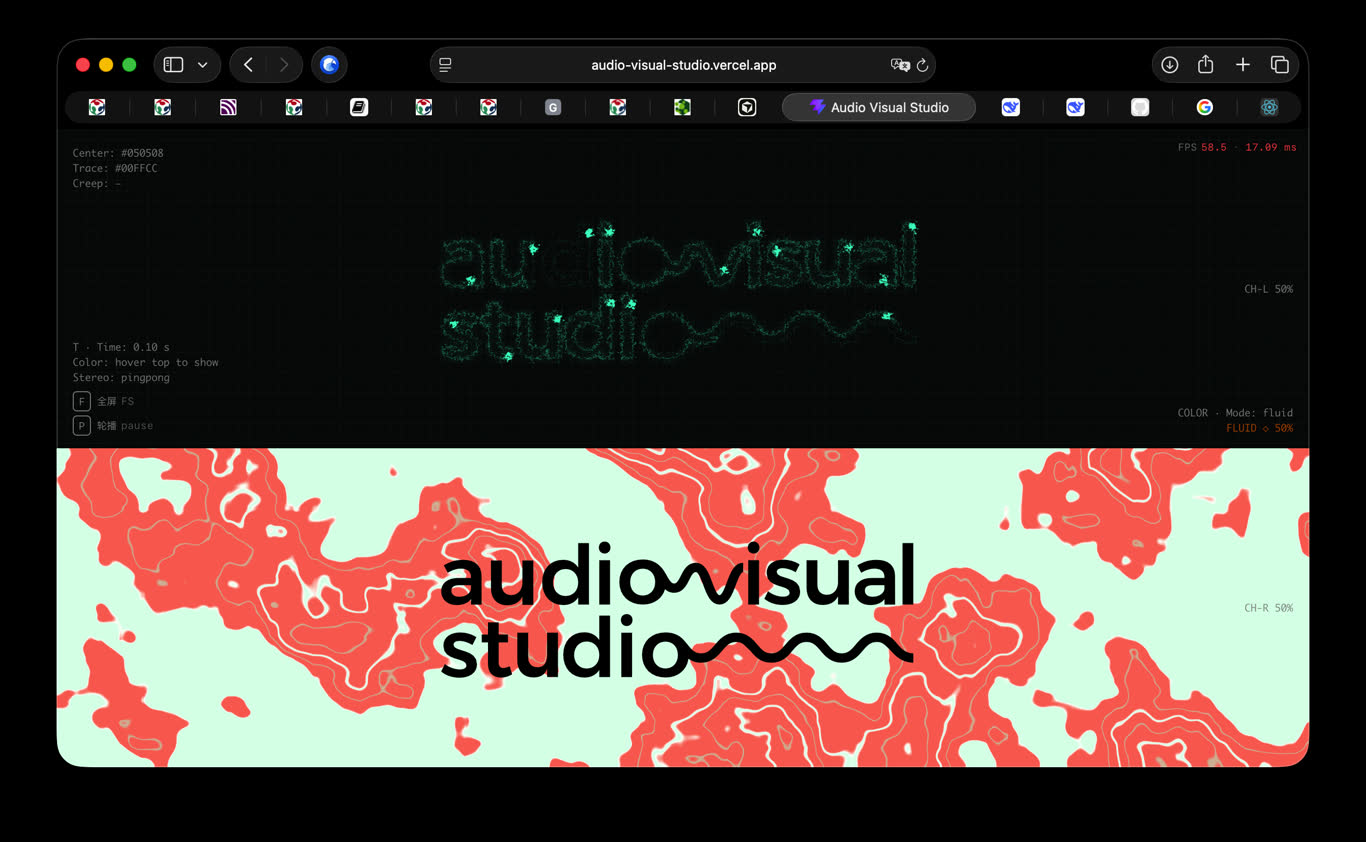Switch to the Google favicon tab
This screenshot has height=842, width=1366.
pyautogui.click(x=1205, y=107)
